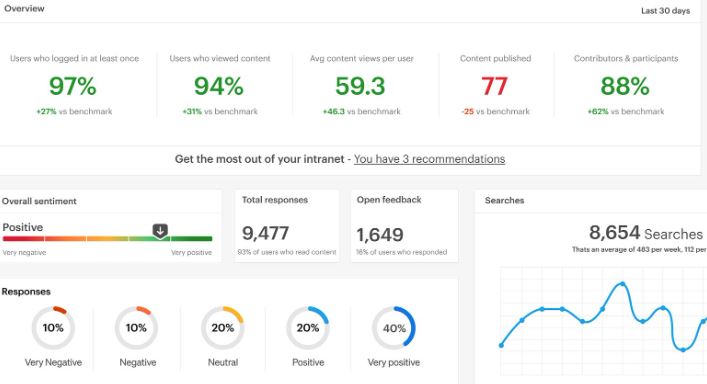Click the 'Positive' sentiment result label
This screenshot has height=384, width=707.
pos(23,227)
